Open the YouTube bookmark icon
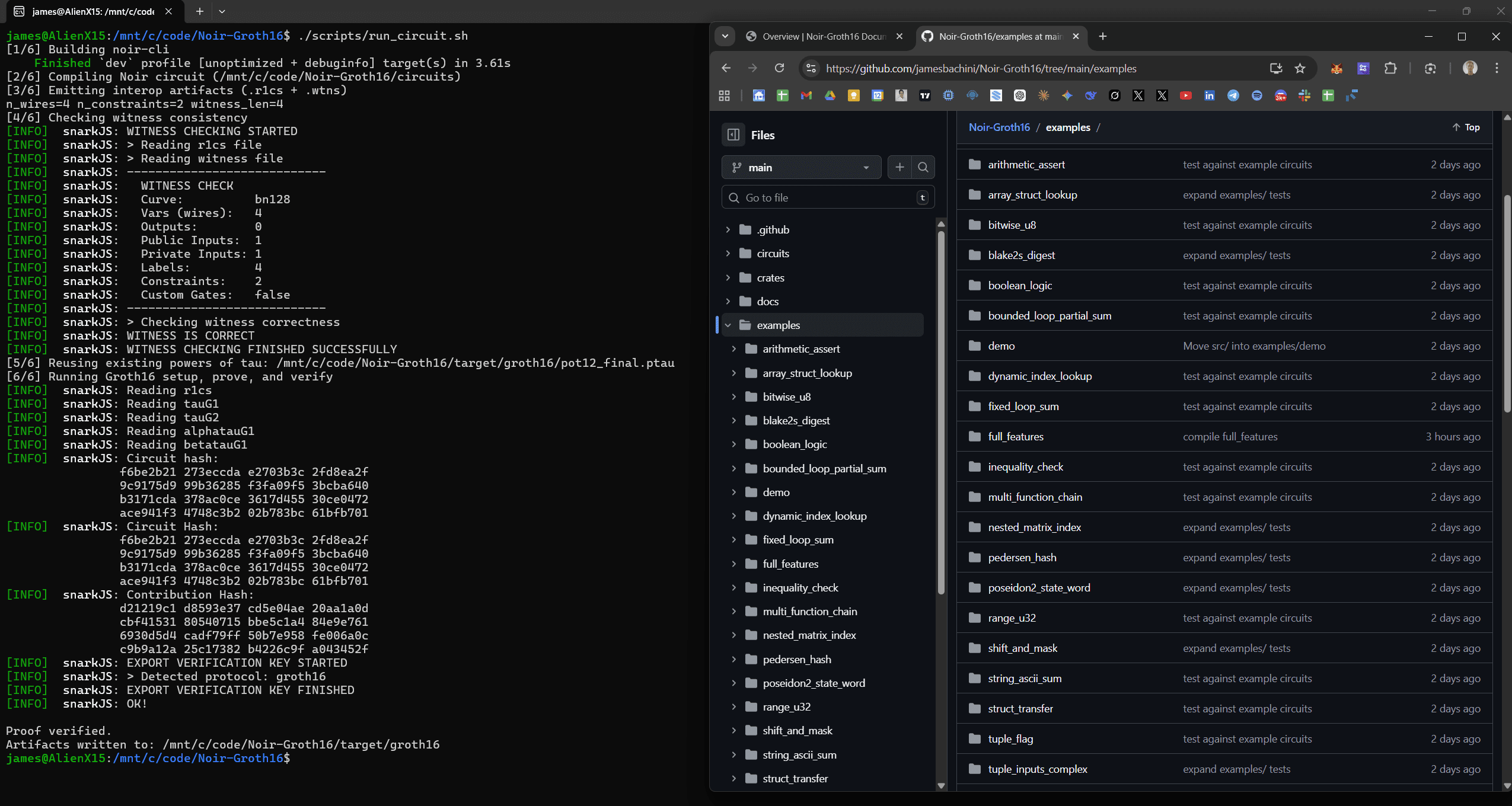 click(x=1185, y=95)
